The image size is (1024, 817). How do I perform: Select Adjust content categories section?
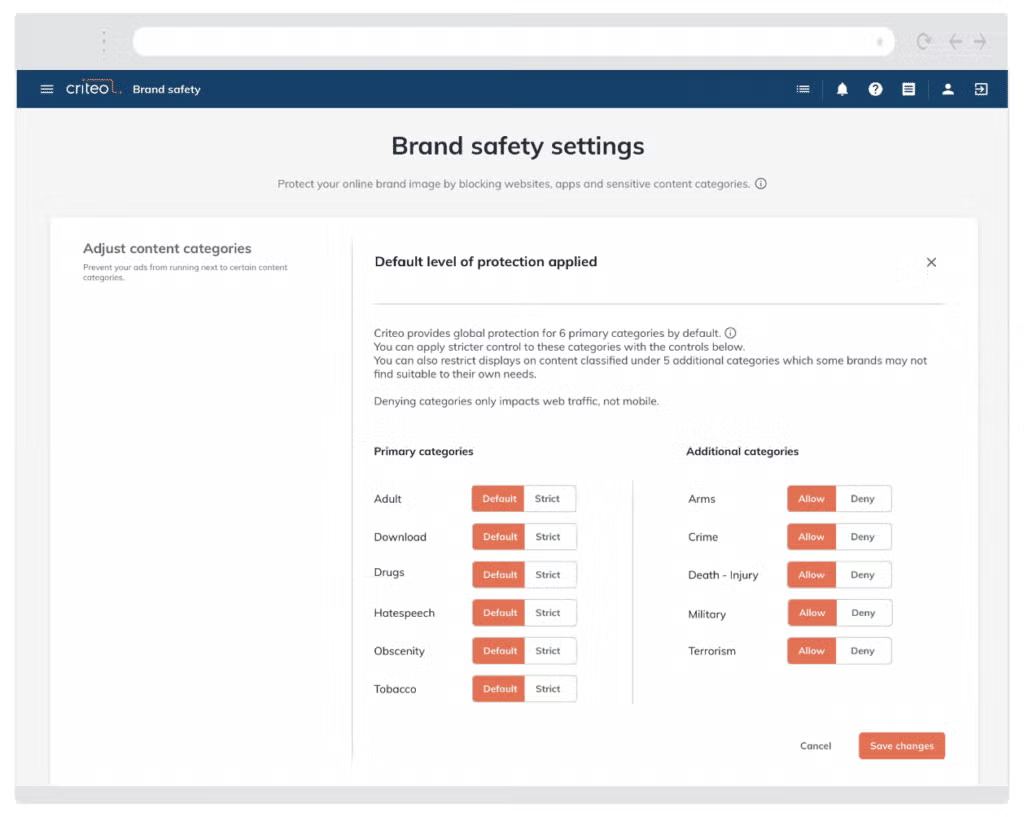[167, 248]
